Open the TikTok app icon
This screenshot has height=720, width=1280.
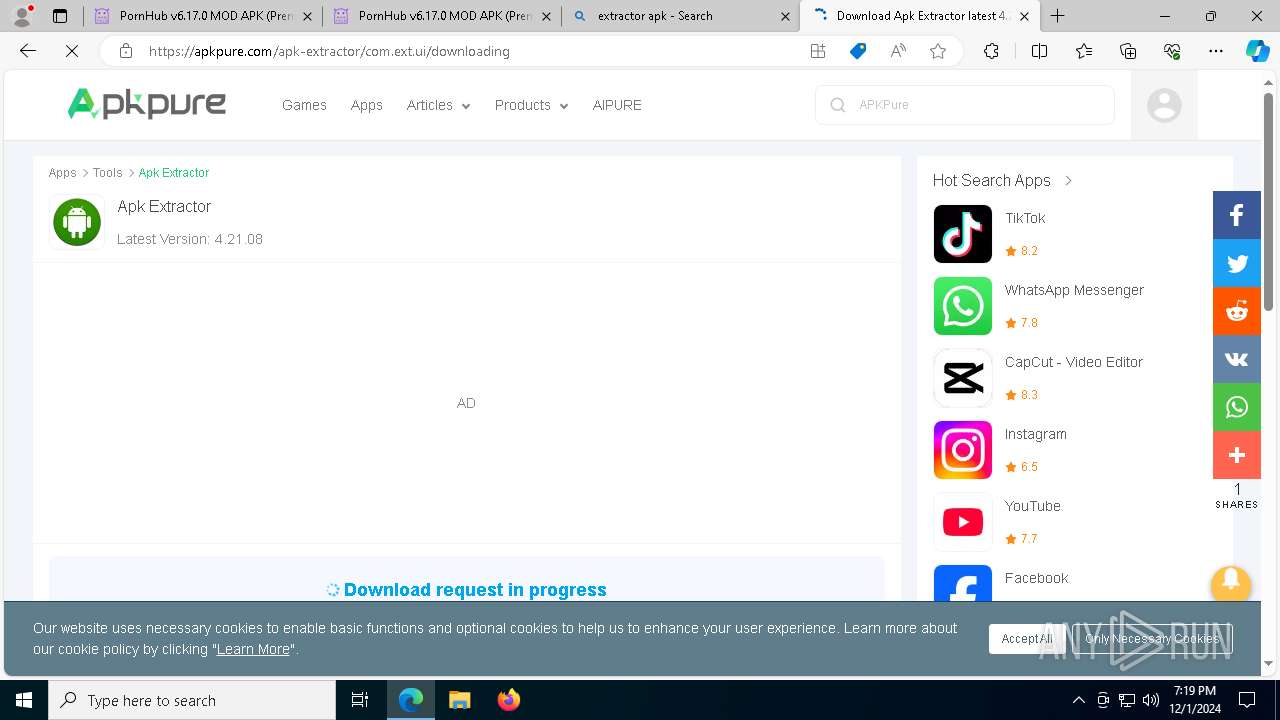point(963,234)
